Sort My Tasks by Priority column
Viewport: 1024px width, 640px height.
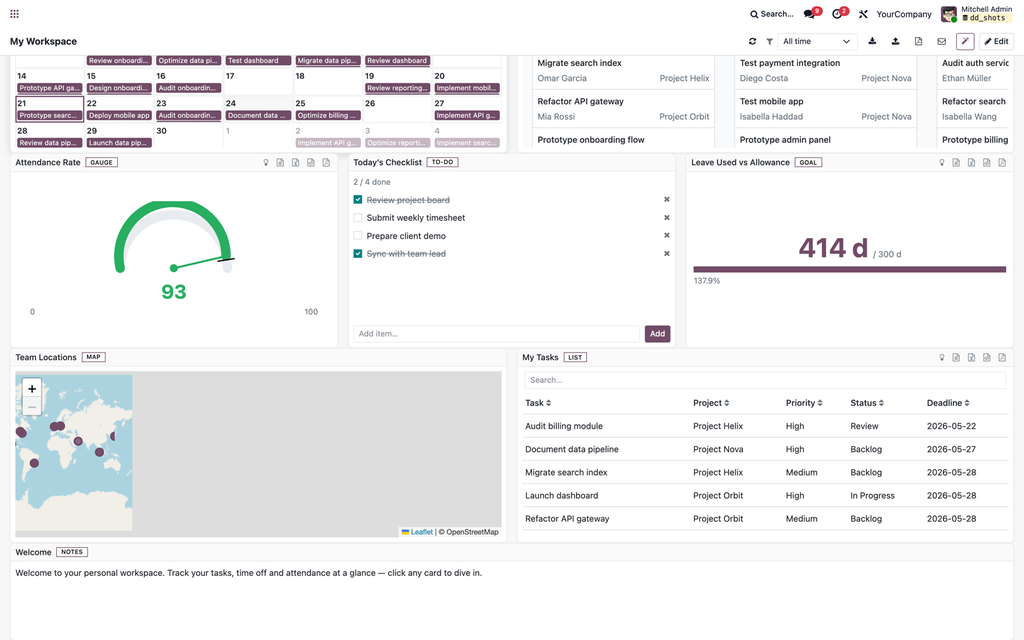804,403
